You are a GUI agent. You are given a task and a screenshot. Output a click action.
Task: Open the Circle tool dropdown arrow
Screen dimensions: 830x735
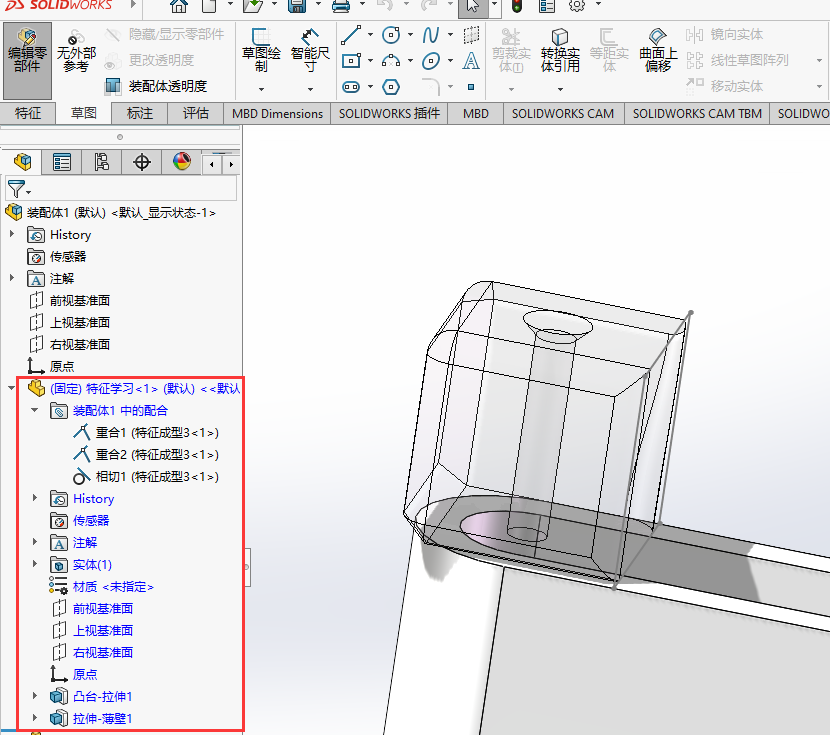click(410, 35)
